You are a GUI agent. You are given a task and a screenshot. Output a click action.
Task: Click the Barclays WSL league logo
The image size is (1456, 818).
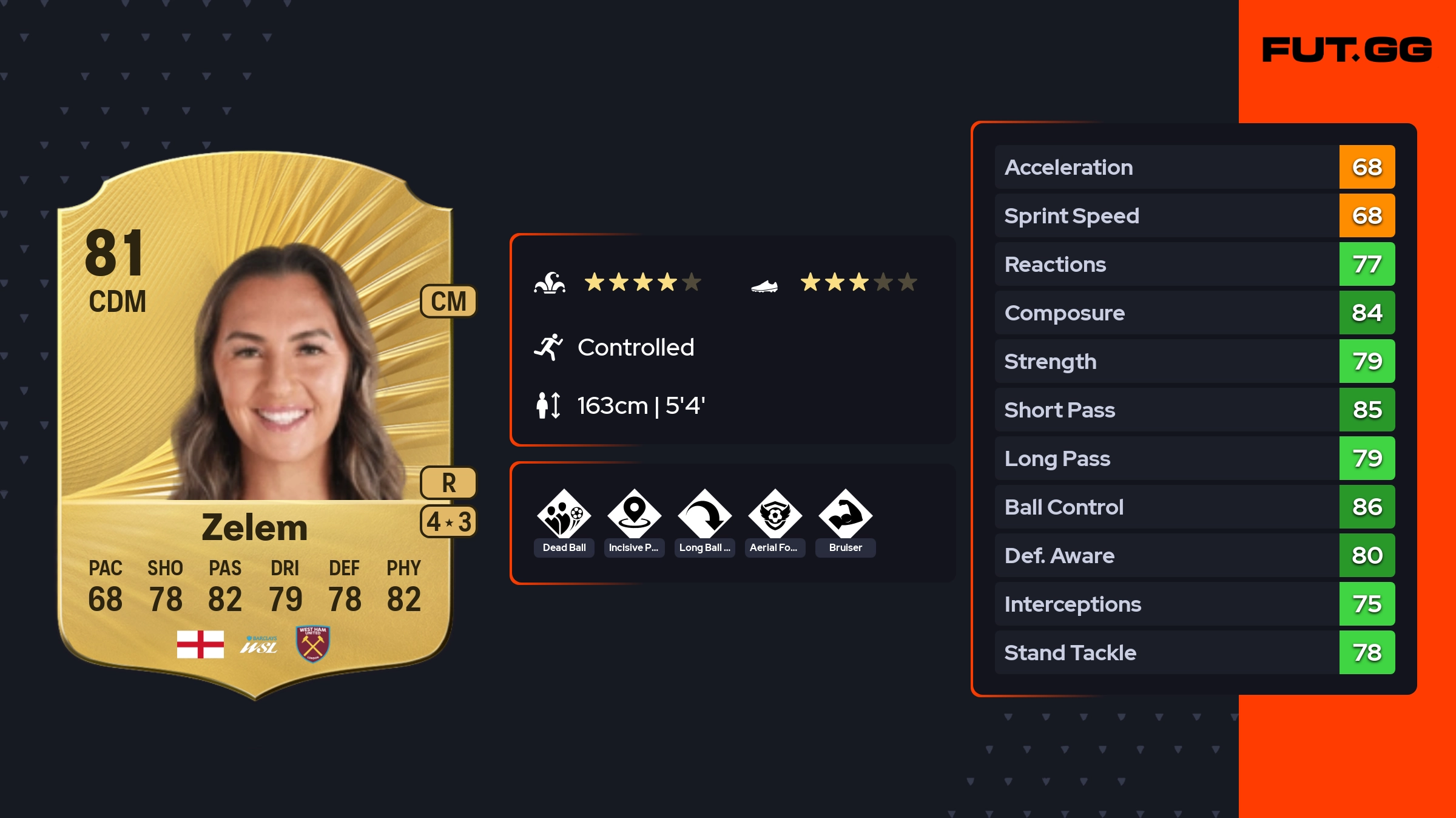point(259,645)
